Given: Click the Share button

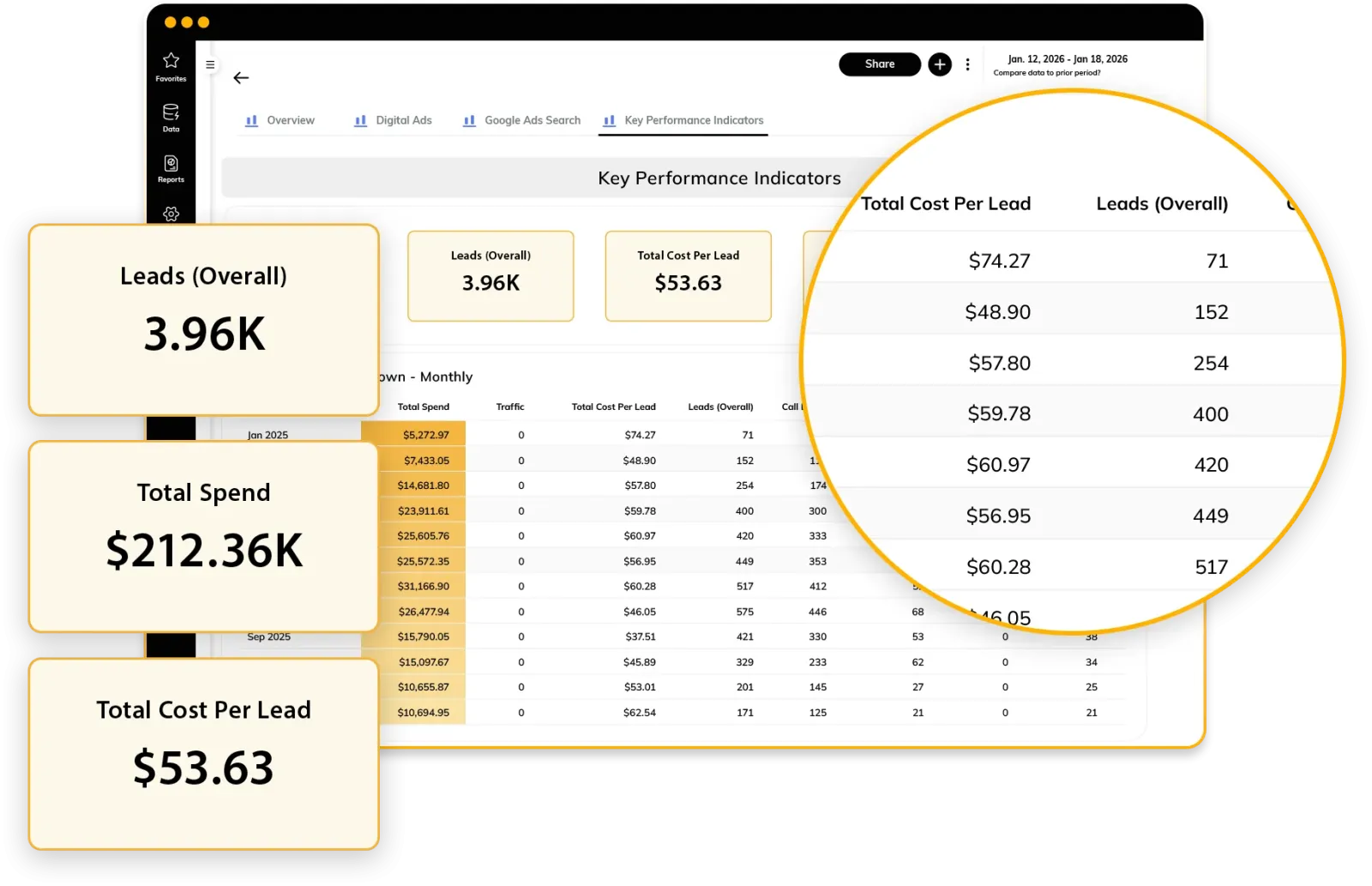Looking at the screenshot, I should [880, 64].
